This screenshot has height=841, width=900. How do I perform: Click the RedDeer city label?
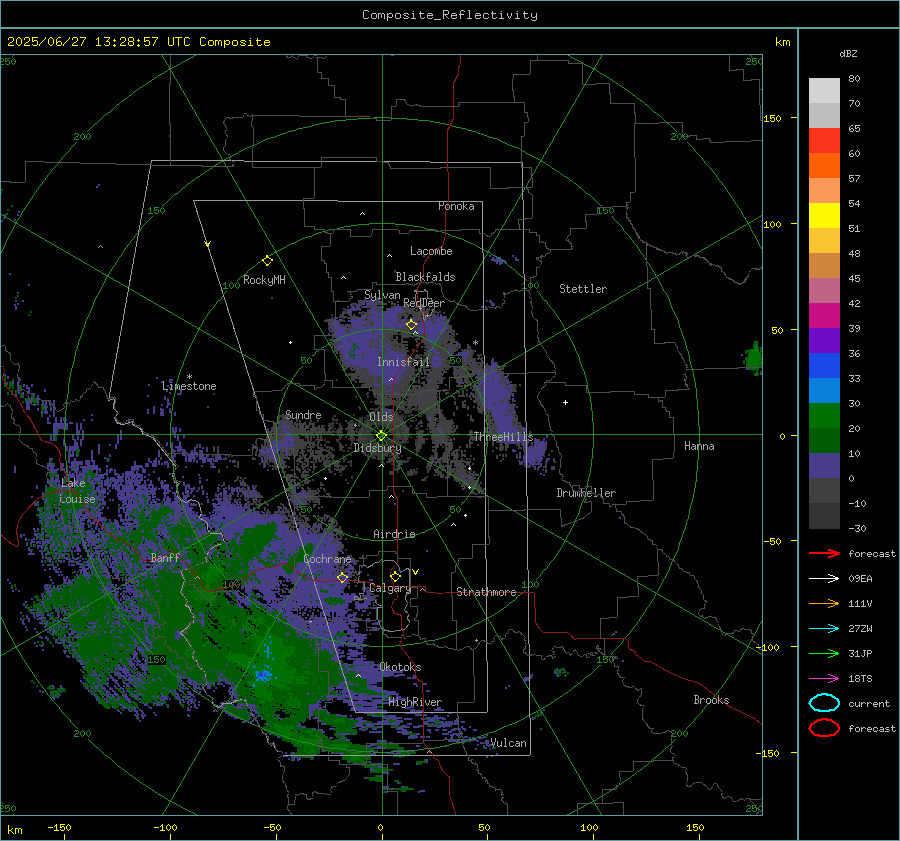click(424, 303)
